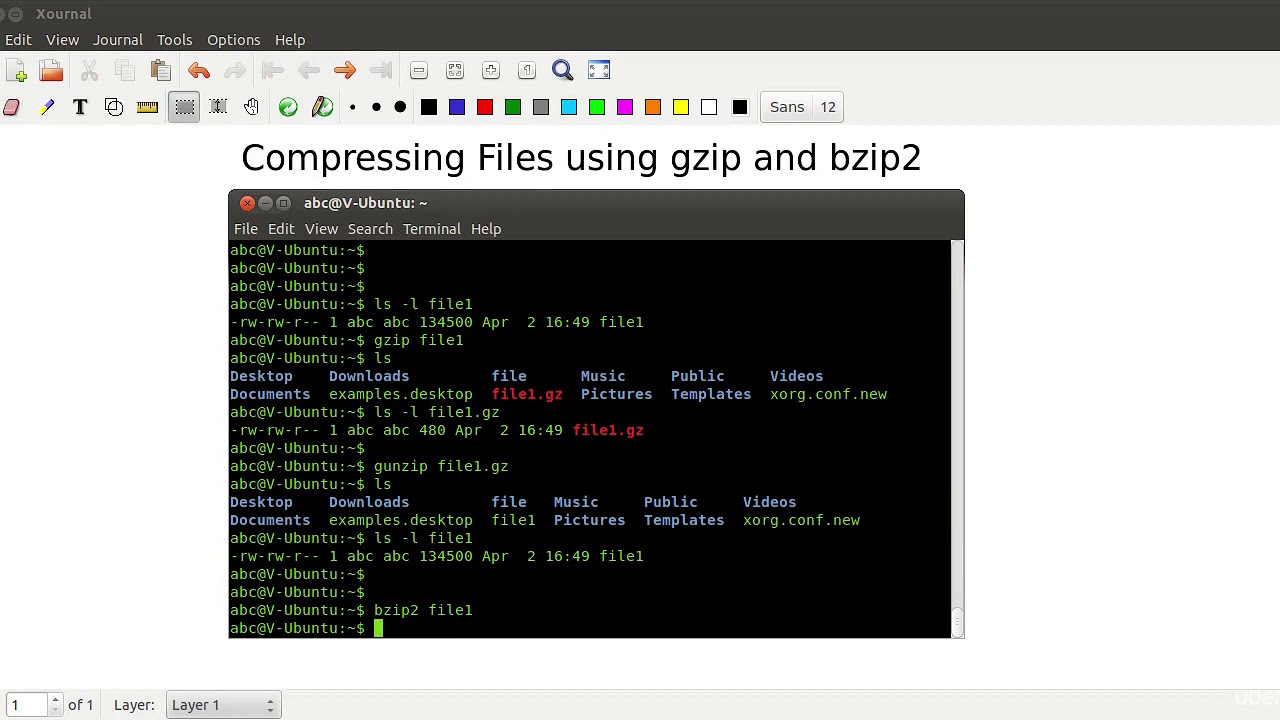
Task: Pick the light blue color swatch
Action: (569, 107)
